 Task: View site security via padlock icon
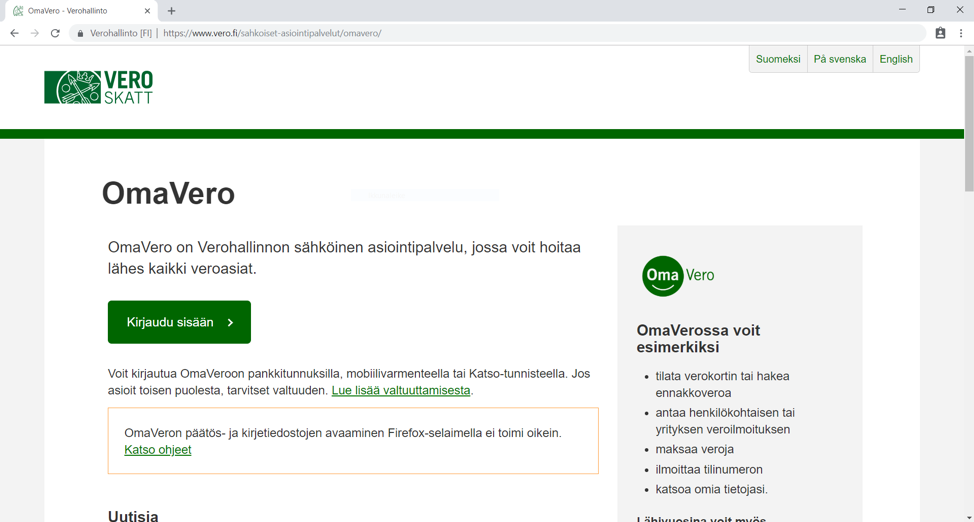[x=81, y=33]
